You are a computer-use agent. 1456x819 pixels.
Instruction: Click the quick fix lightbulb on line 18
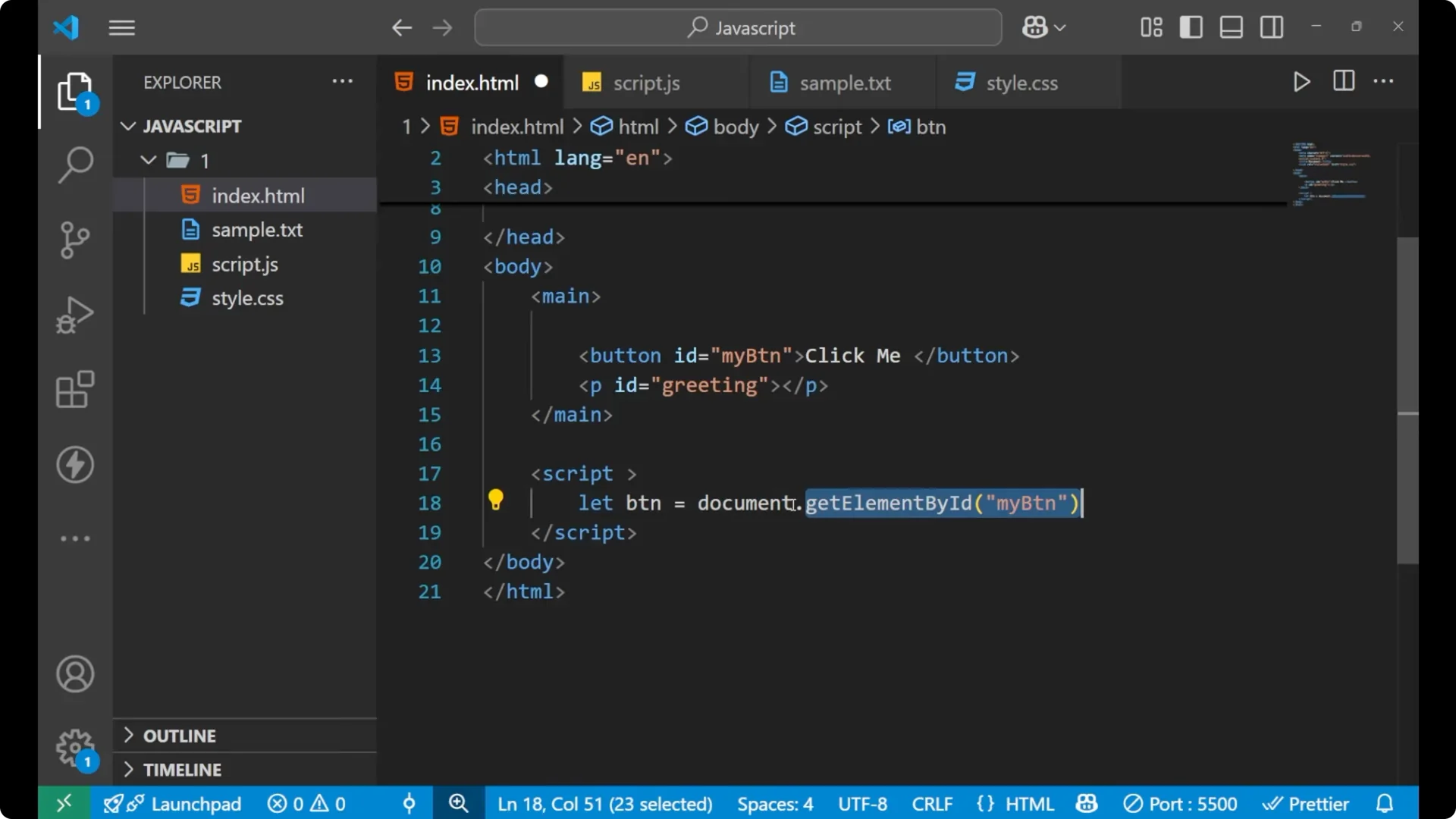(x=496, y=501)
